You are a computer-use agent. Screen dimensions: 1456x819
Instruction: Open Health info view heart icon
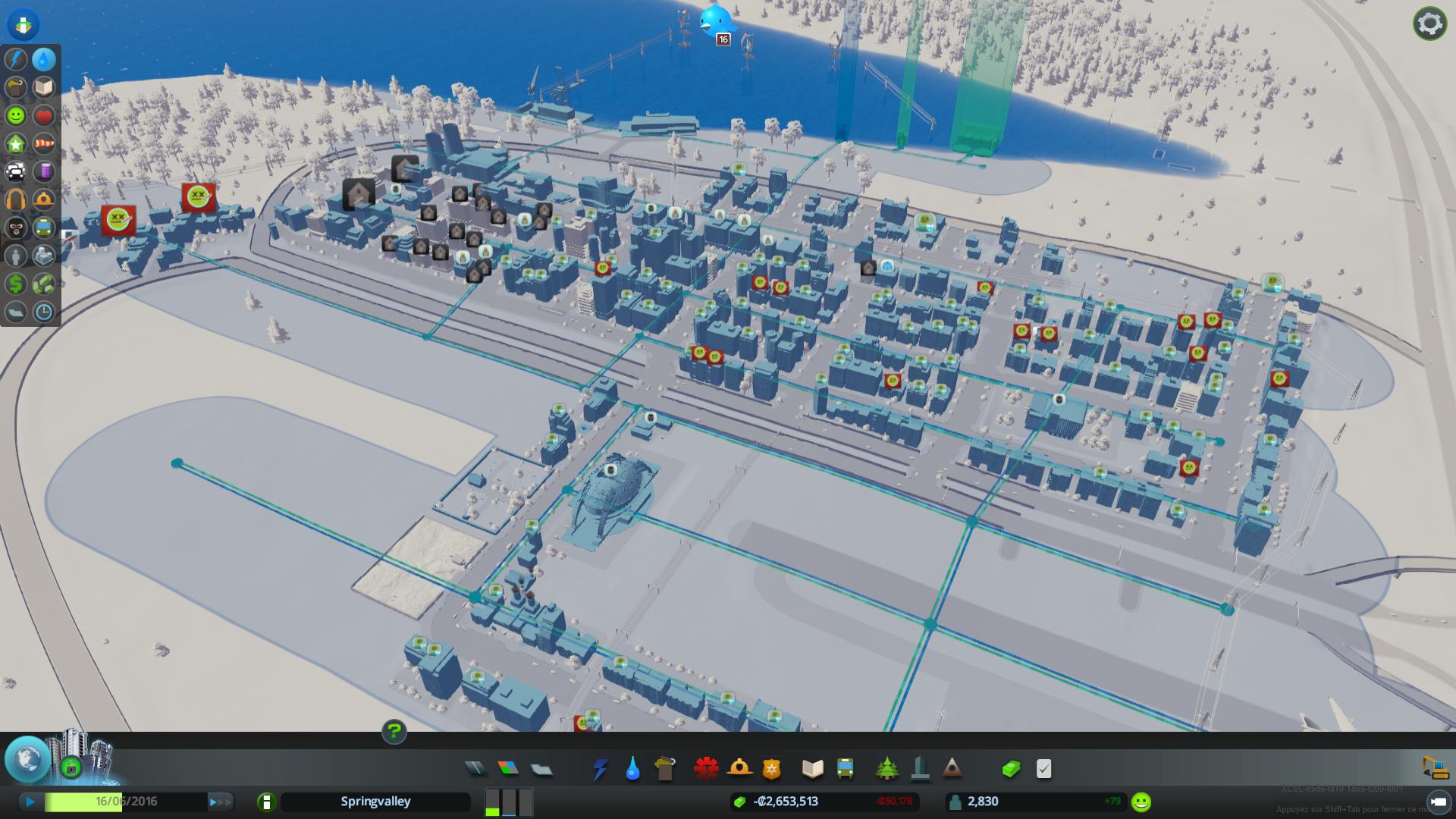[x=44, y=115]
